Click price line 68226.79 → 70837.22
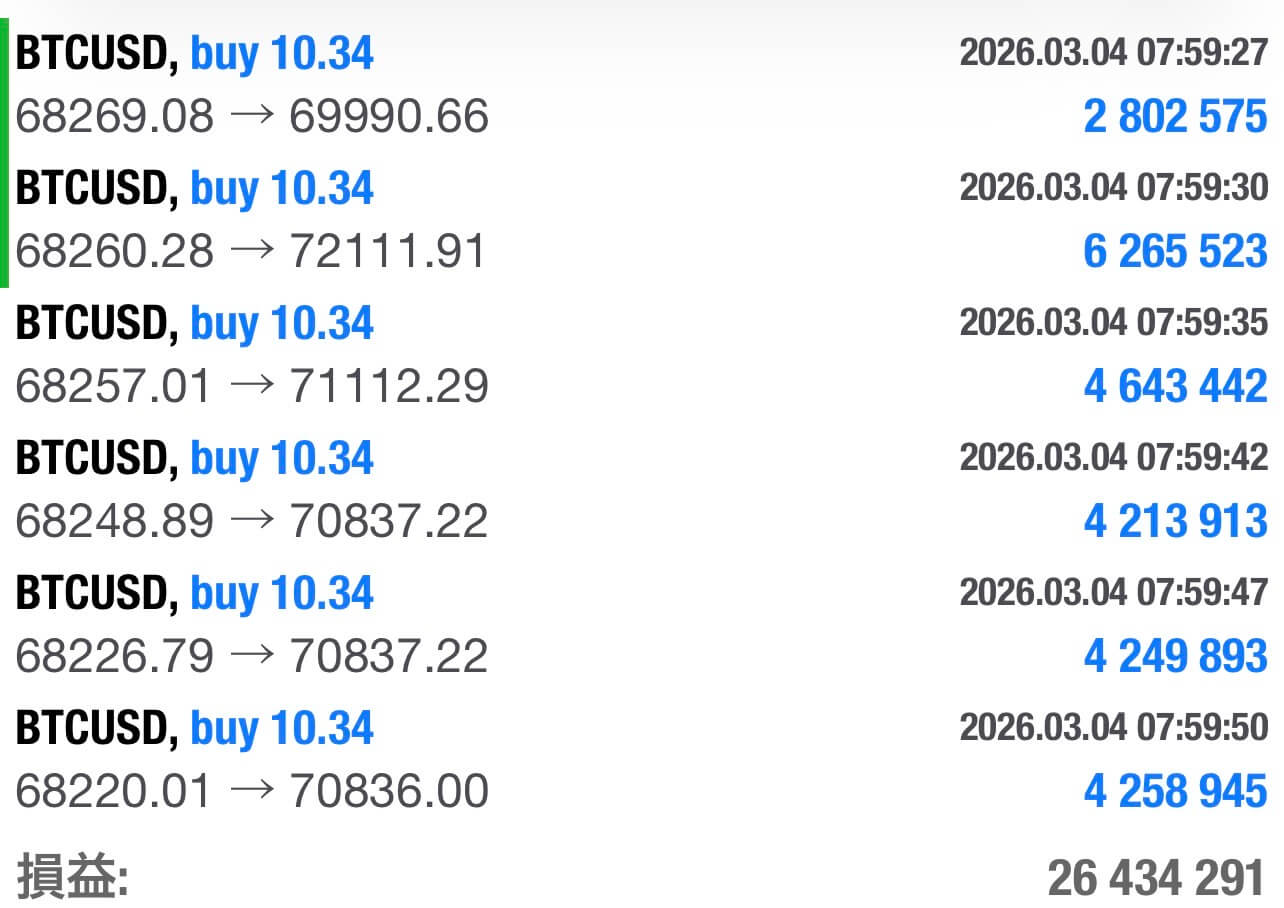 pyautogui.click(x=252, y=656)
